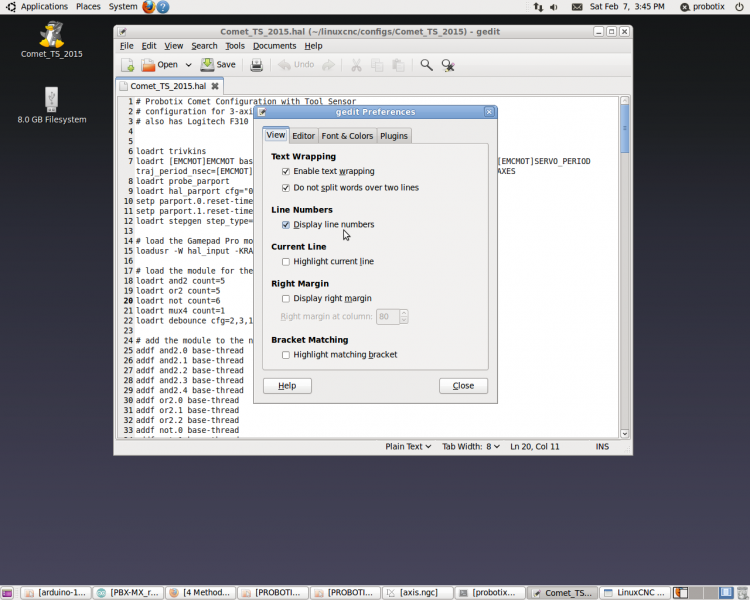Image resolution: width=750 pixels, height=600 pixels.
Task: Open the Tools menu
Action: pyautogui.click(x=235, y=46)
